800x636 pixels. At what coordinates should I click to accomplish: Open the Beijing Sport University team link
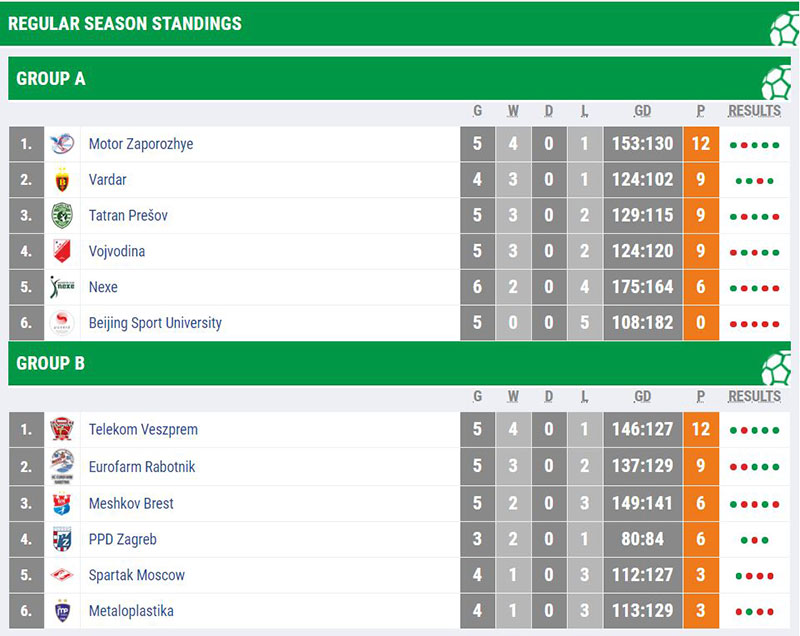coord(155,323)
